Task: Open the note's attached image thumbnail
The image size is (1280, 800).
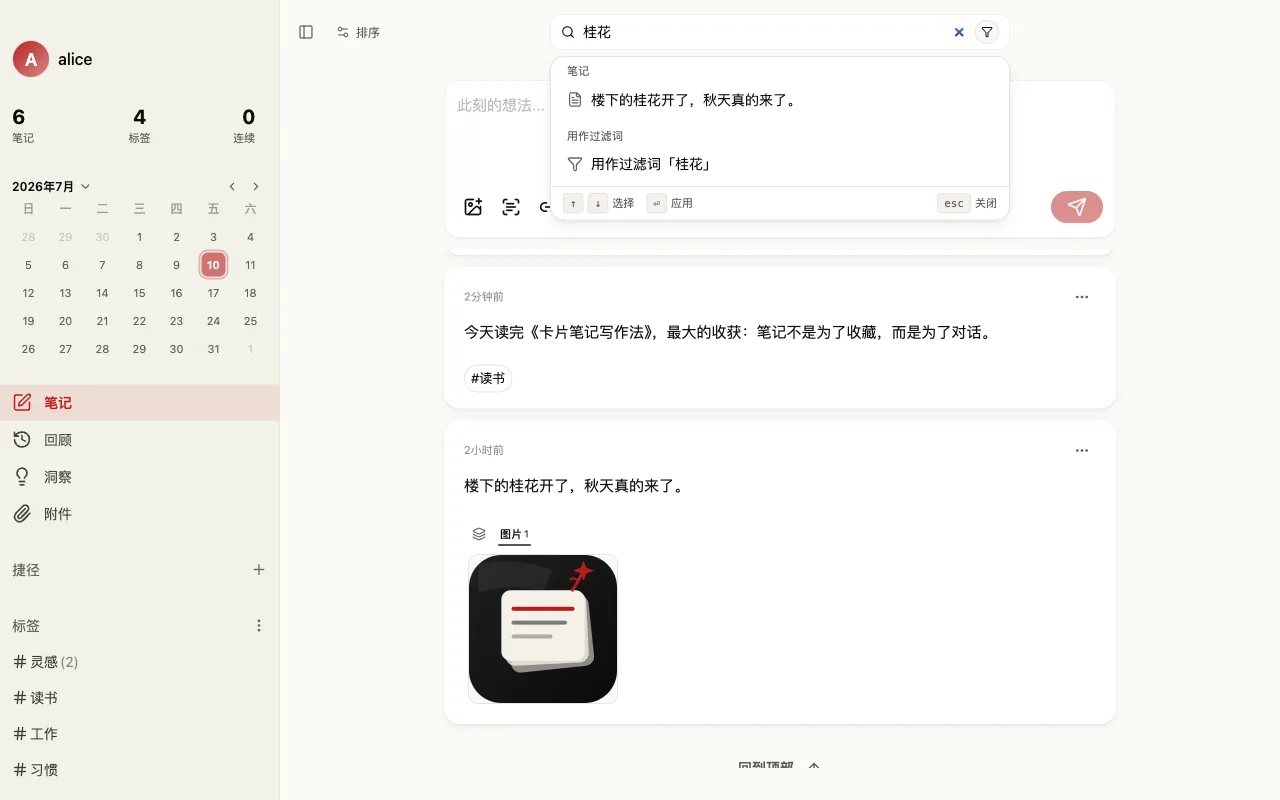Action: (543, 629)
